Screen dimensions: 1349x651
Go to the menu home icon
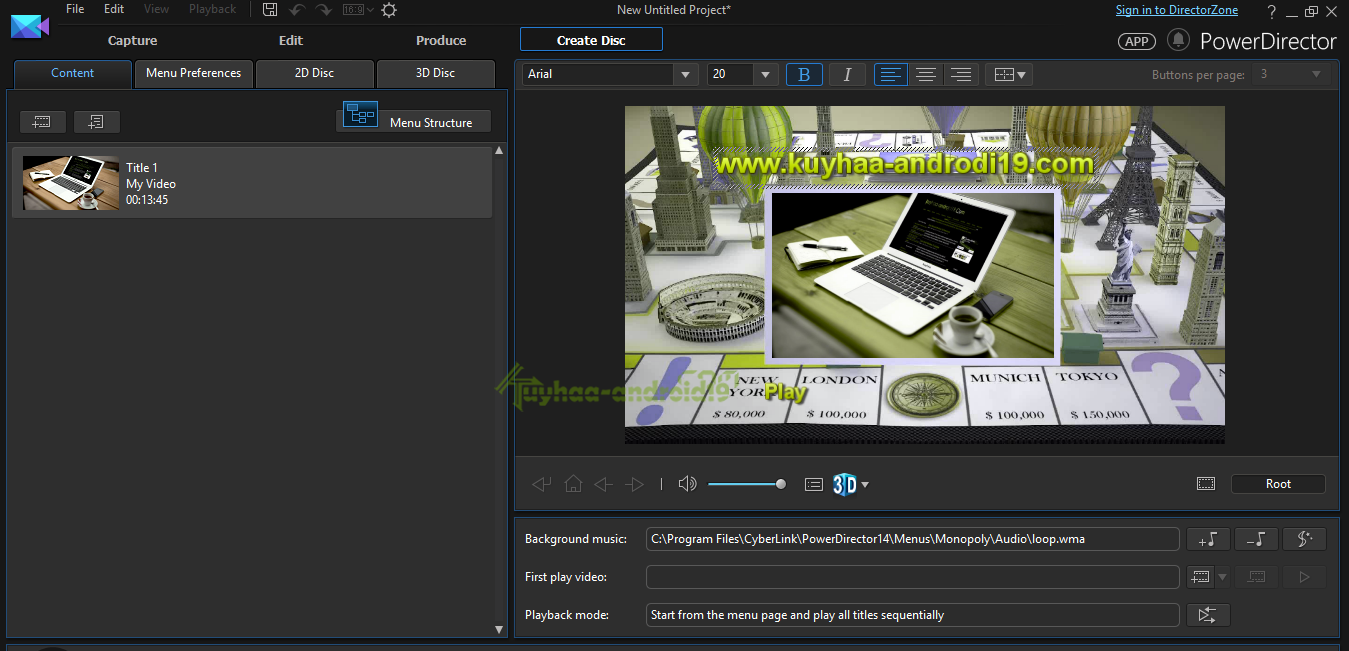pyautogui.click(x=573, y=484)
